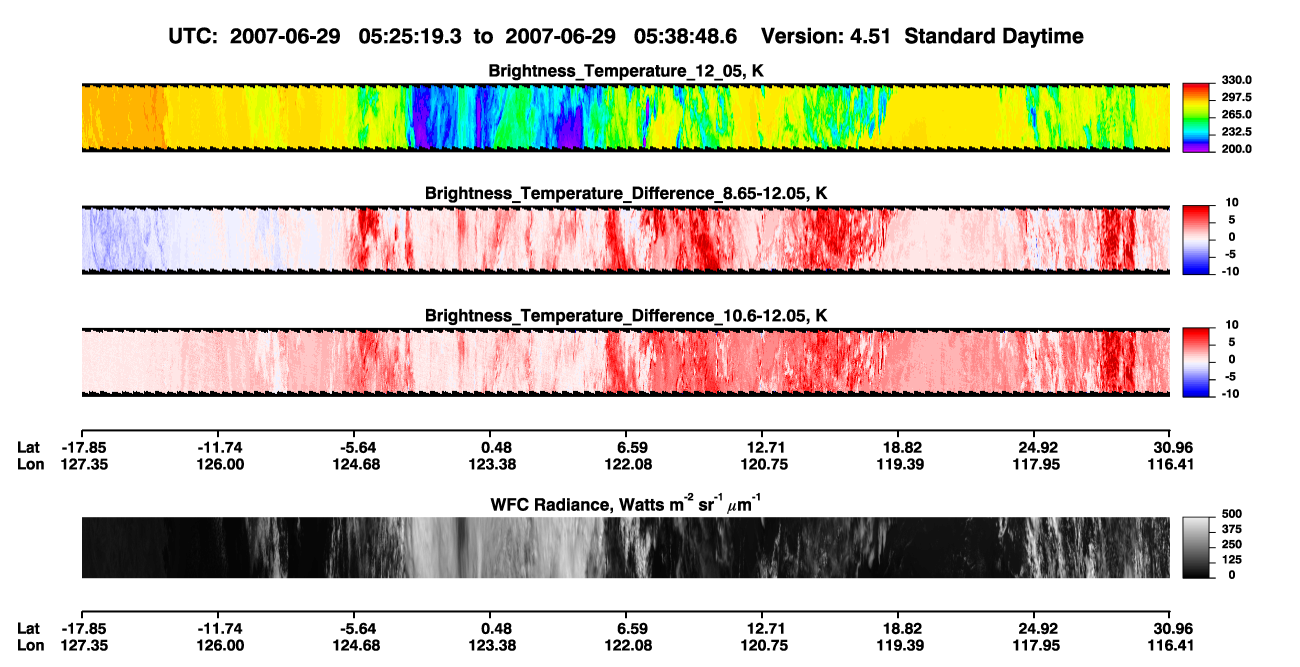Click latitude 24.92 on axis below WFC panel
This screenshot has width=1300, height=667.
[1038, 629]
